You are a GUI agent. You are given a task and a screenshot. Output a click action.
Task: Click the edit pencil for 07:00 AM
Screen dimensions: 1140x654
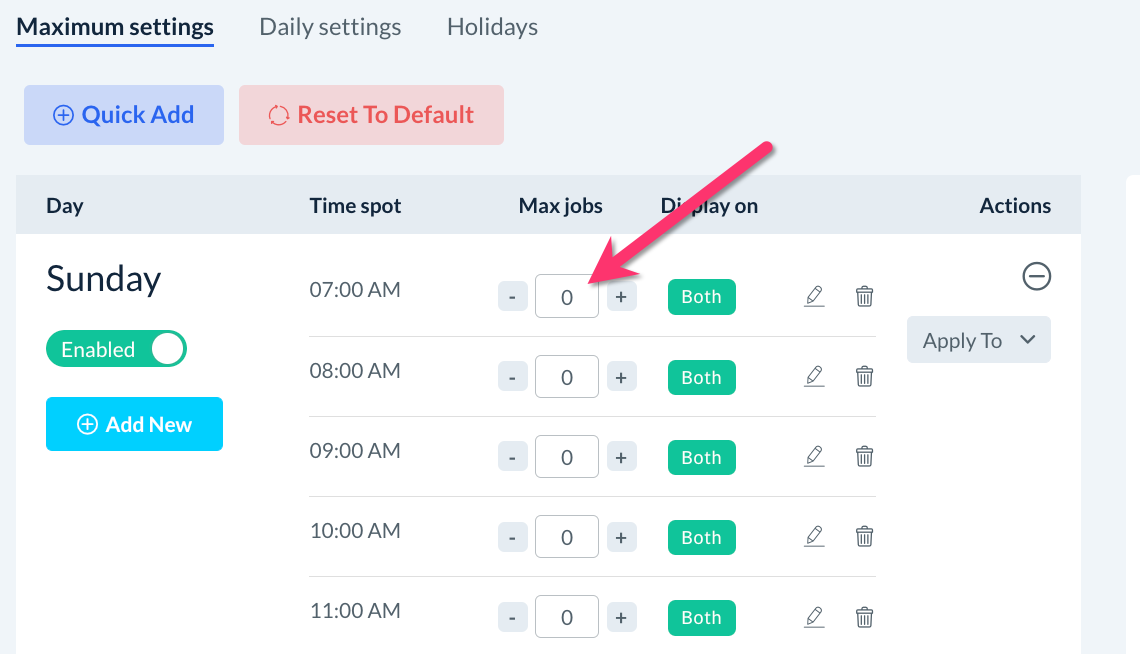coord(814,296)
